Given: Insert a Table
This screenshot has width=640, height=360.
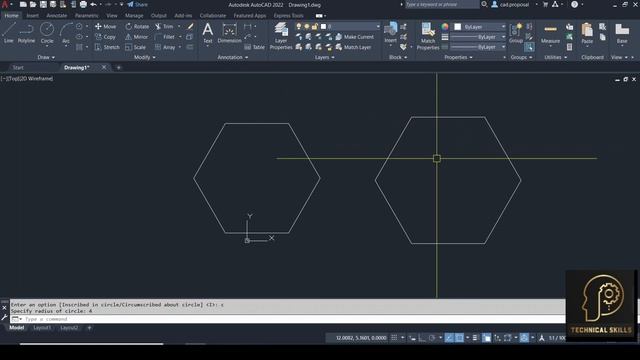Looking at the screenshot, I should [x=254, y=47].
